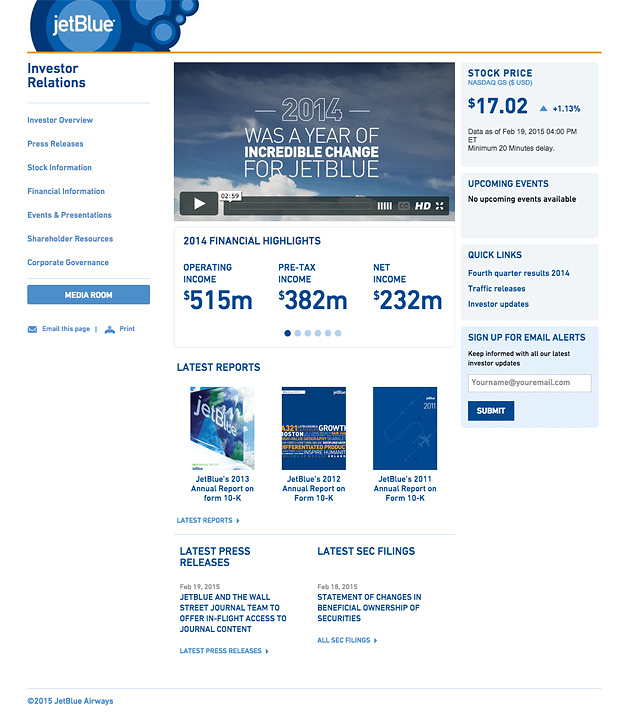Click the $382m pre-tax income figure
Viewport: 630px width, 715px height.
pos(313,300)
